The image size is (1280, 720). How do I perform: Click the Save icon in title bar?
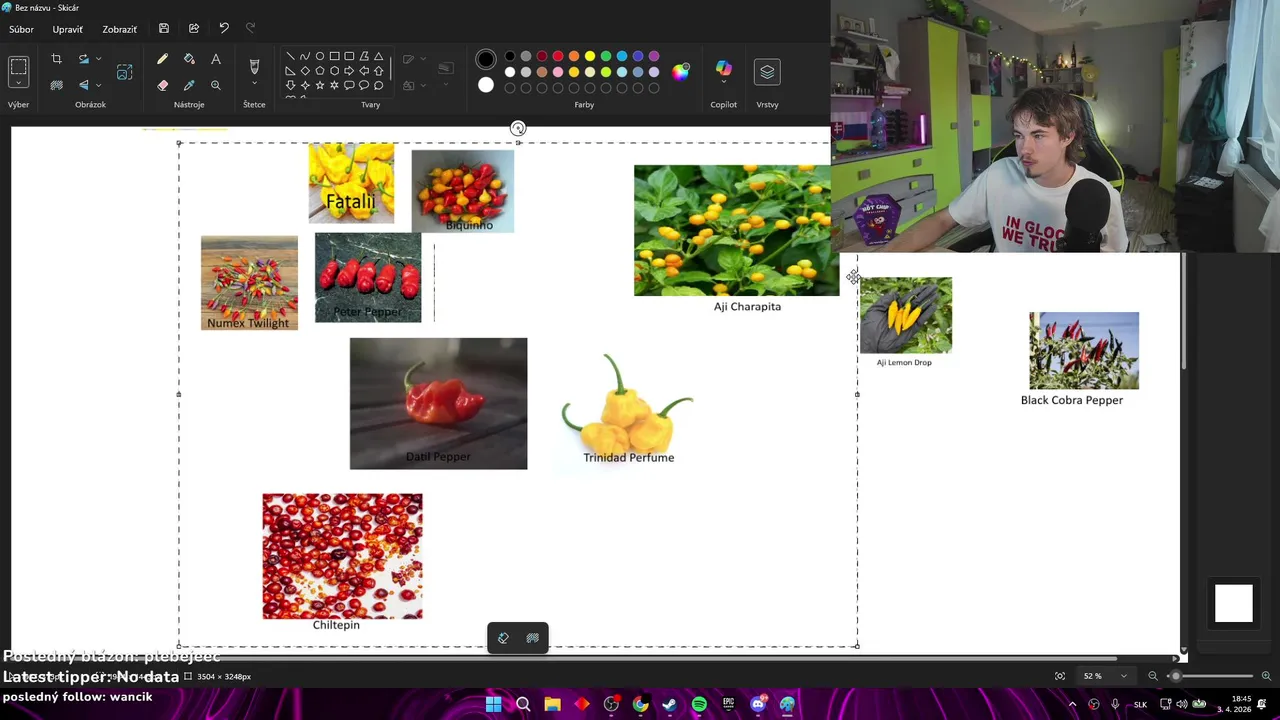164,29
